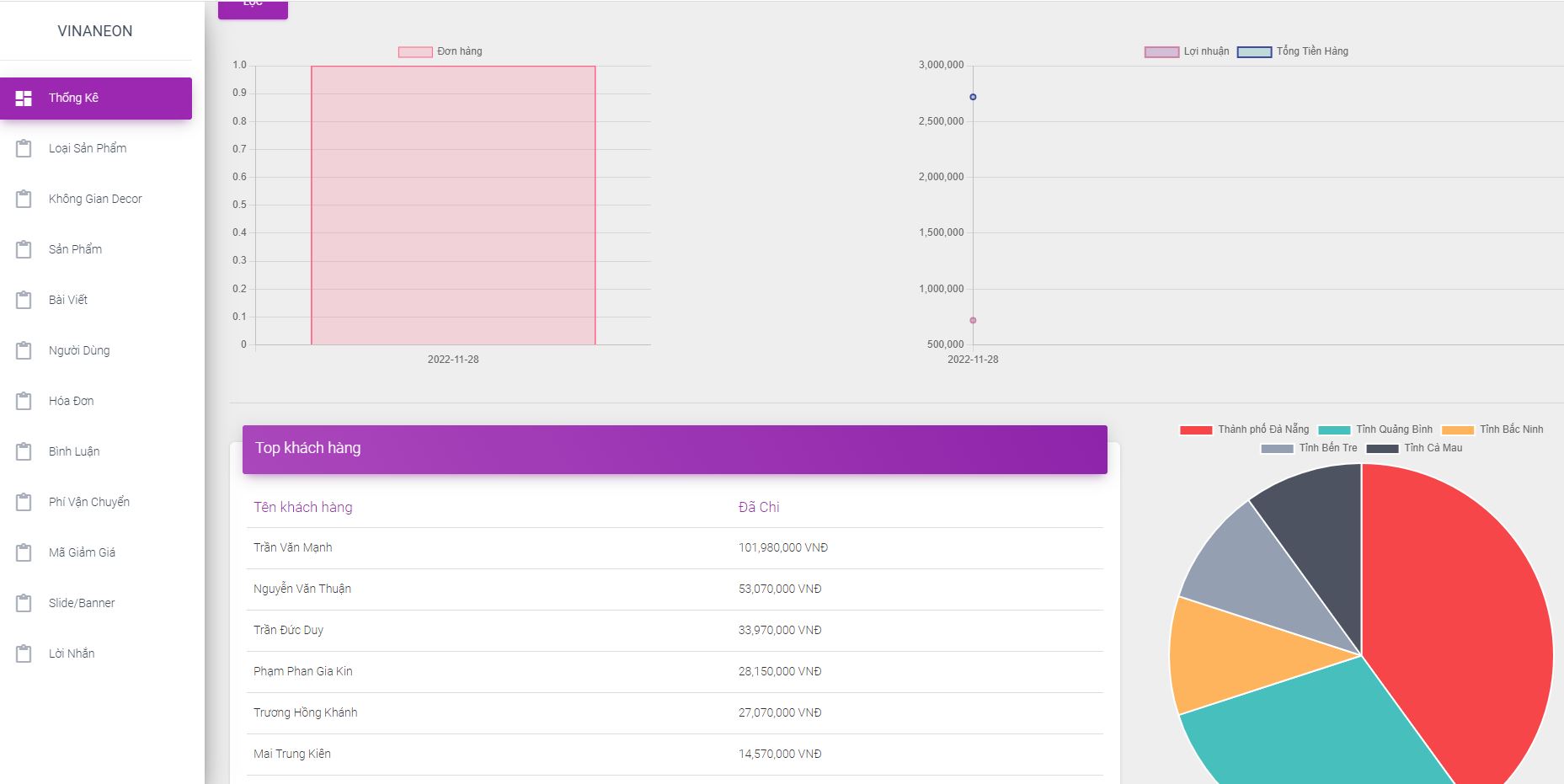Image resolution: width=1564 pixels, height=784 pixels.
Task: Click the clipboard icon beside Hóa Đơn
Action: pos(24,401)
